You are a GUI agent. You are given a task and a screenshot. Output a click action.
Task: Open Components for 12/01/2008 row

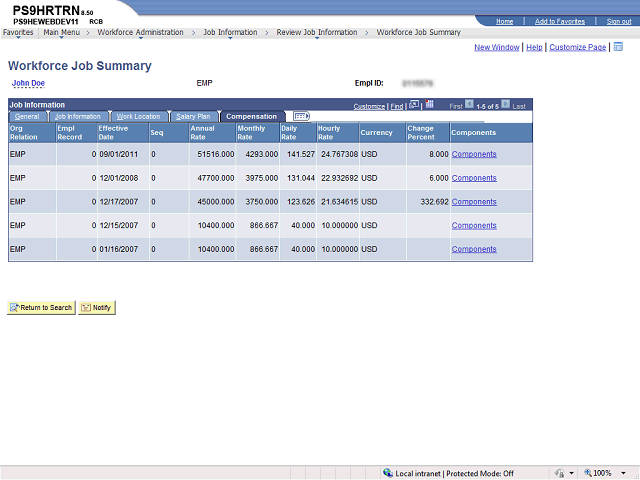tap(474, 178)
